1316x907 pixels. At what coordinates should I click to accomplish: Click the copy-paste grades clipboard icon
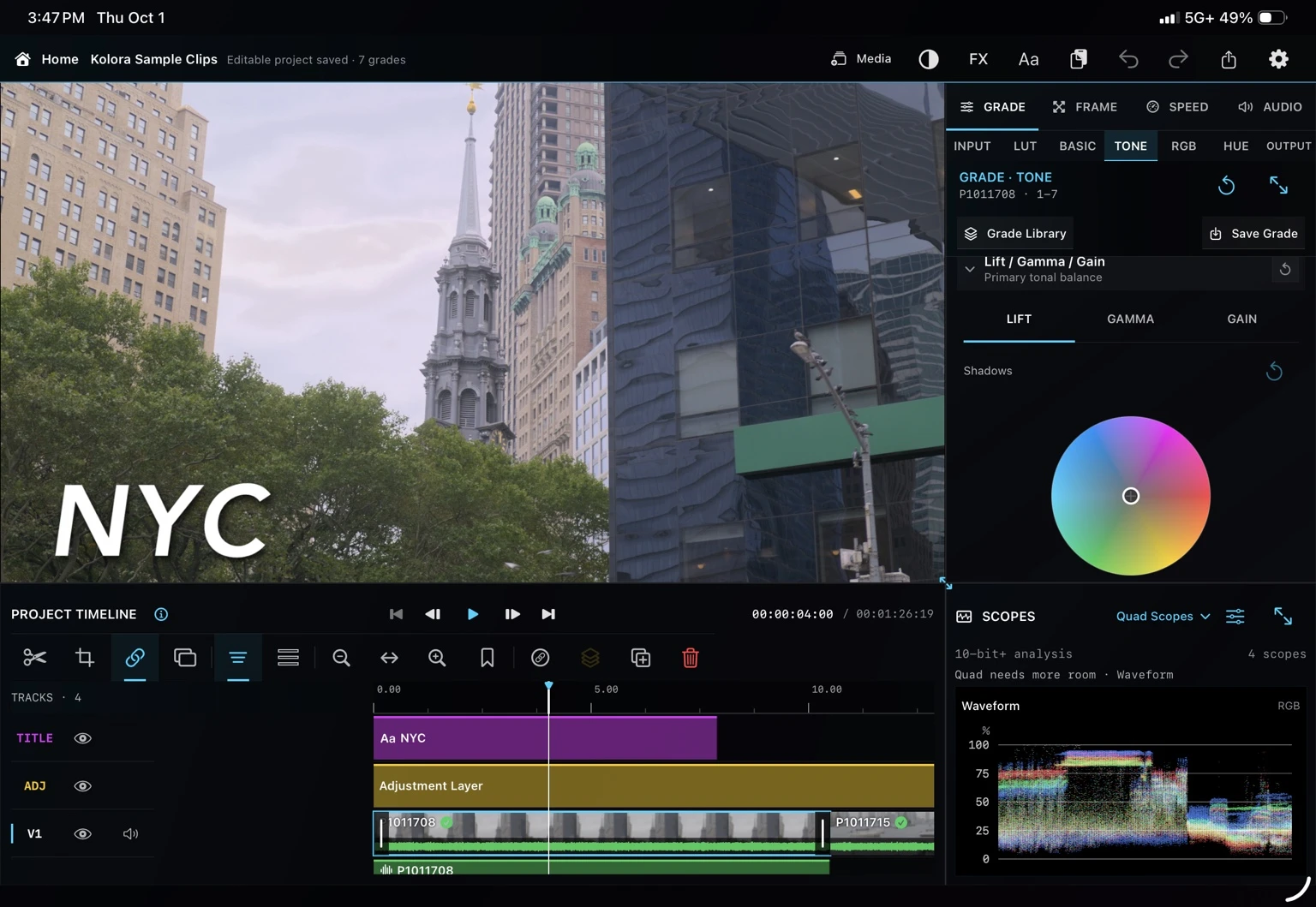[x=1079, y=59]
